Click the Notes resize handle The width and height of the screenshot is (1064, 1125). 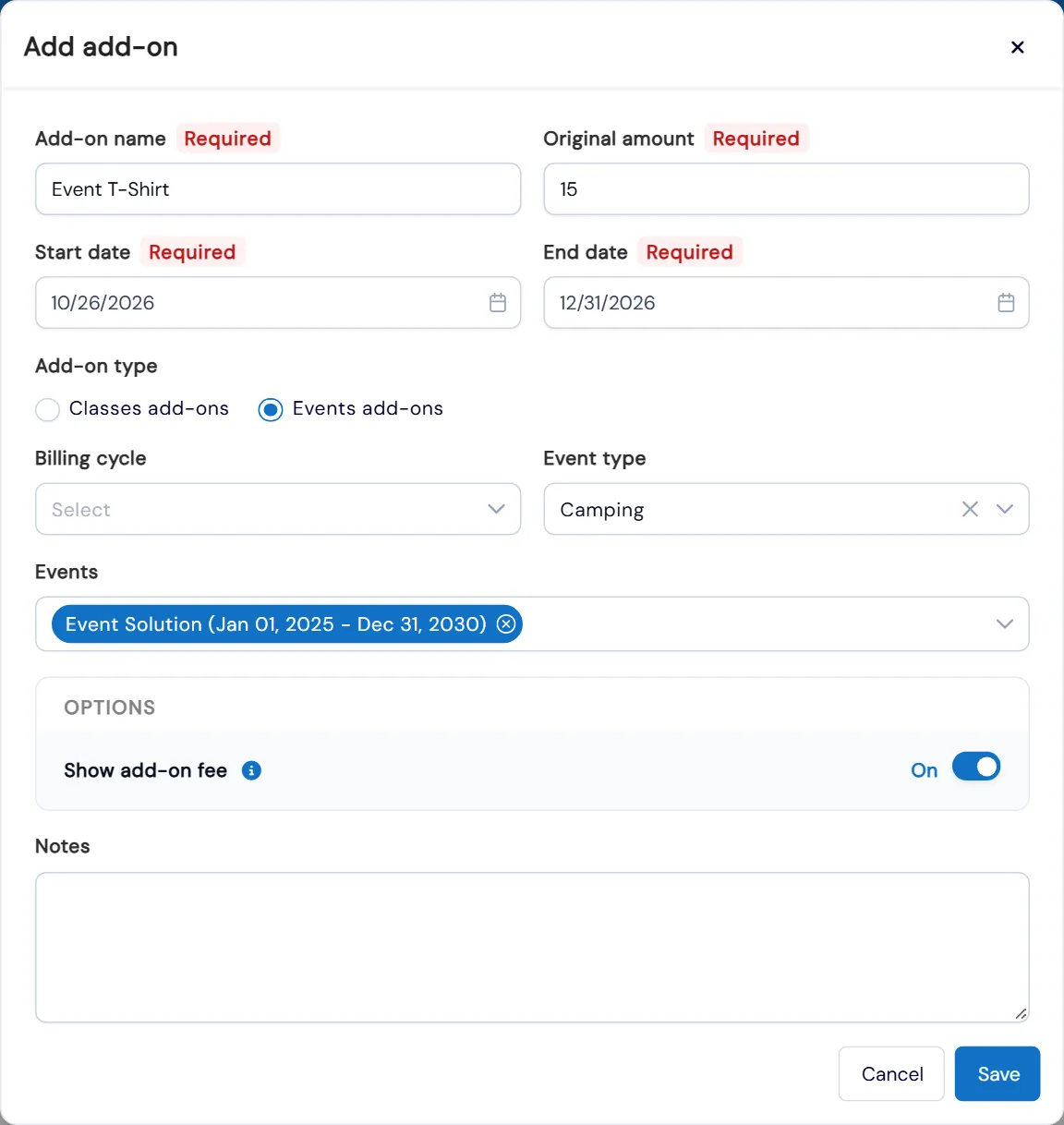[x=1021, y=1014]
